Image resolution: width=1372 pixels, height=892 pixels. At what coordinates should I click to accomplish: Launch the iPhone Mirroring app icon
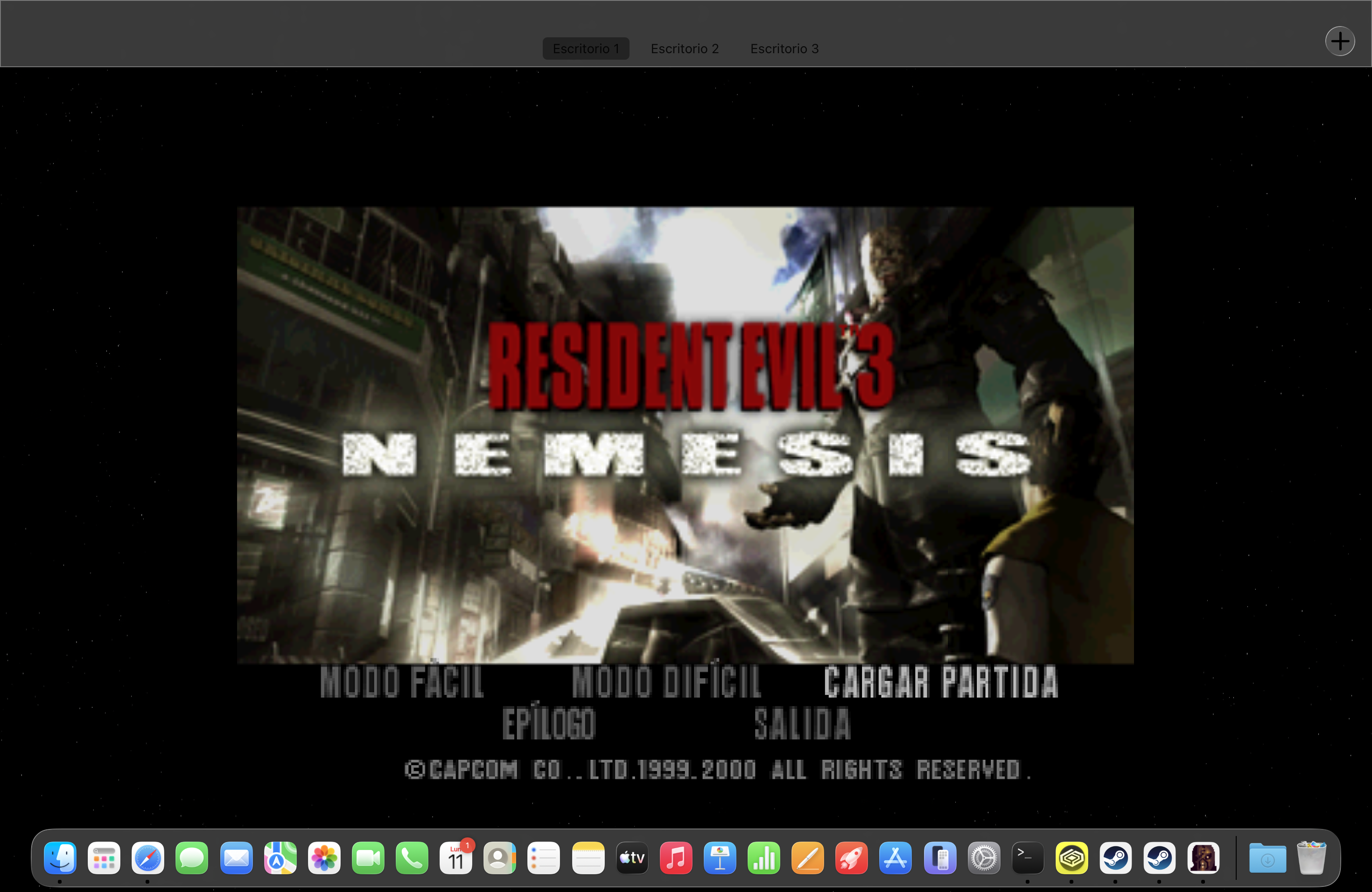tap(940, 858)
